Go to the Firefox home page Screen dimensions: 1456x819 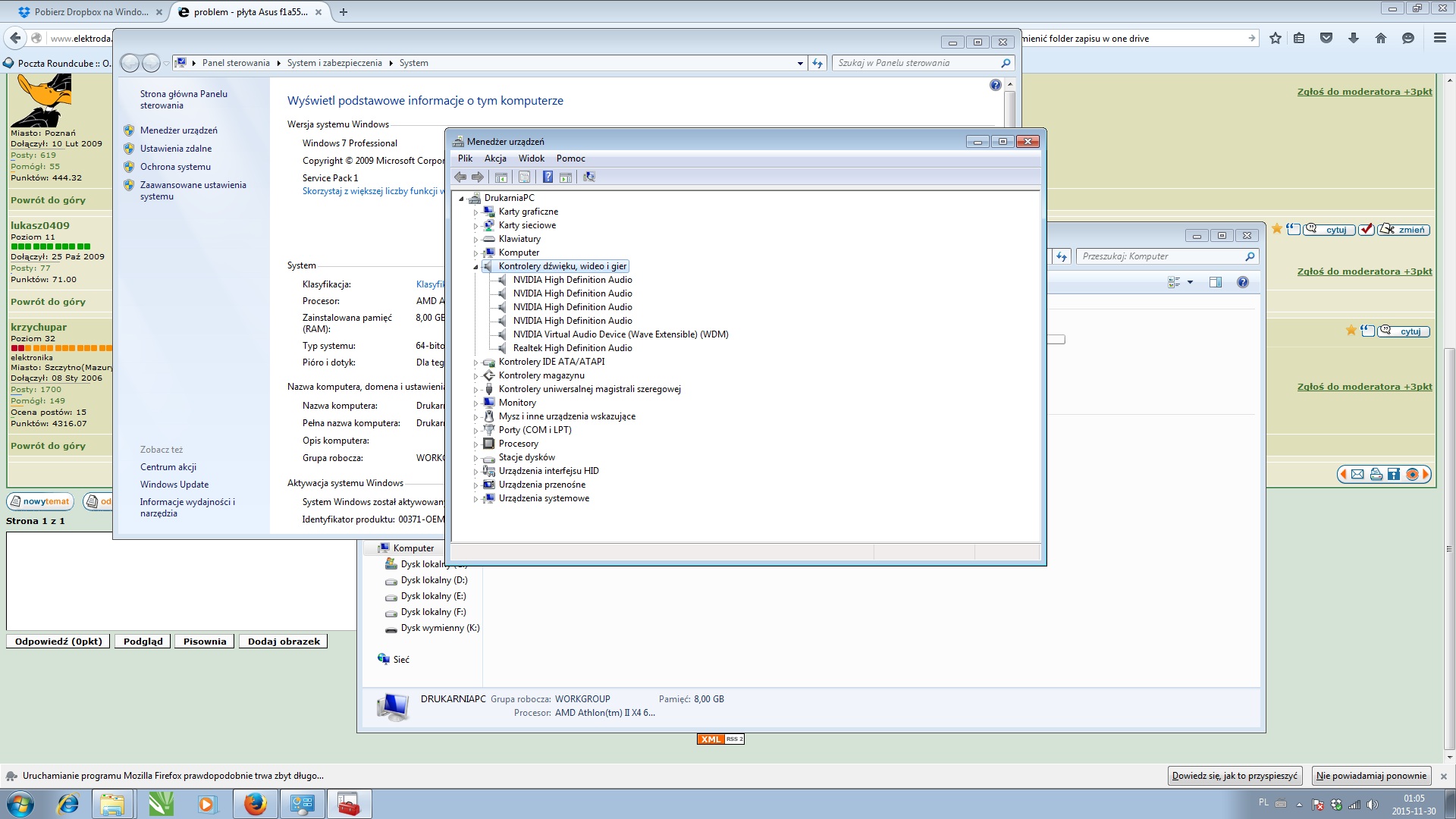[1381, 38]
